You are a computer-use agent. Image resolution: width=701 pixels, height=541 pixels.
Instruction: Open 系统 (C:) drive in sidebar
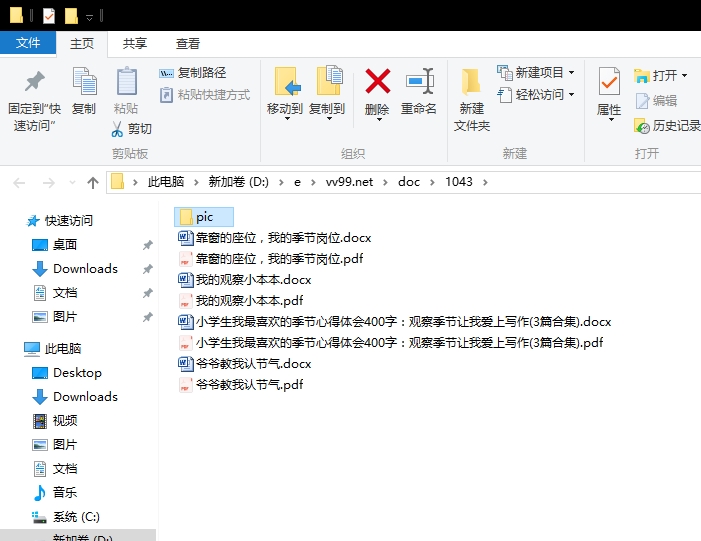click(x=66, y=517)
